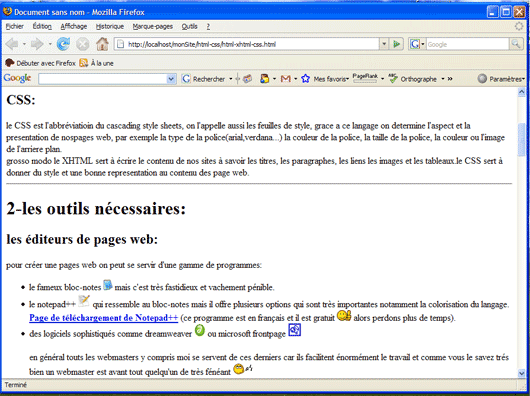Open the address bar history dropdown
This screenshot has height=396, width=530.
pyautogui.click(x=384, y=44)
